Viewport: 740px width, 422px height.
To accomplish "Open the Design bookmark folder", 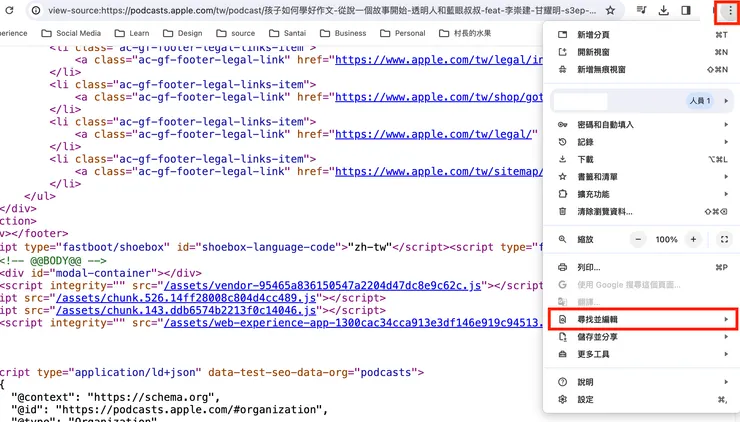I will (183, 33).
